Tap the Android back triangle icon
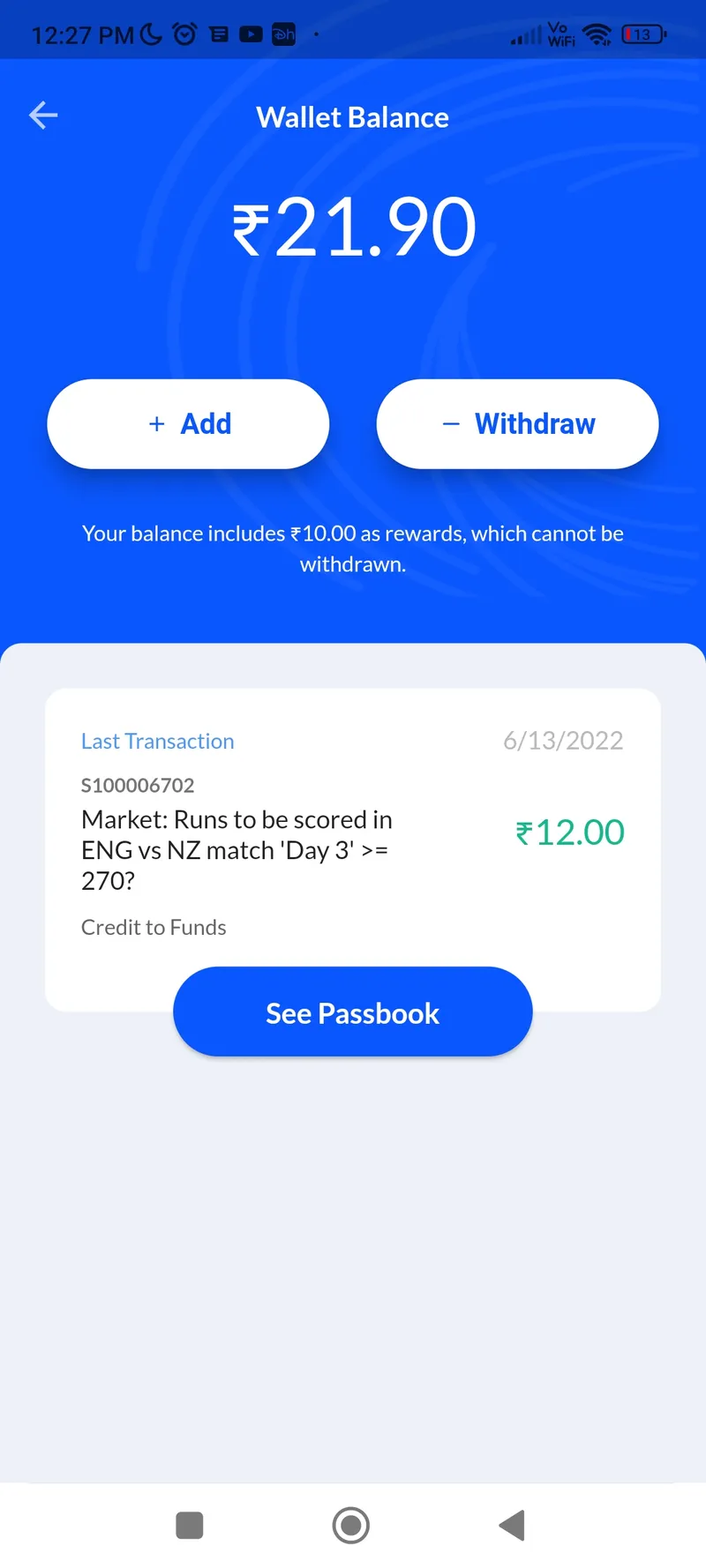The height and width of the screenshot is (1568, 706). tap(512, 1525)
